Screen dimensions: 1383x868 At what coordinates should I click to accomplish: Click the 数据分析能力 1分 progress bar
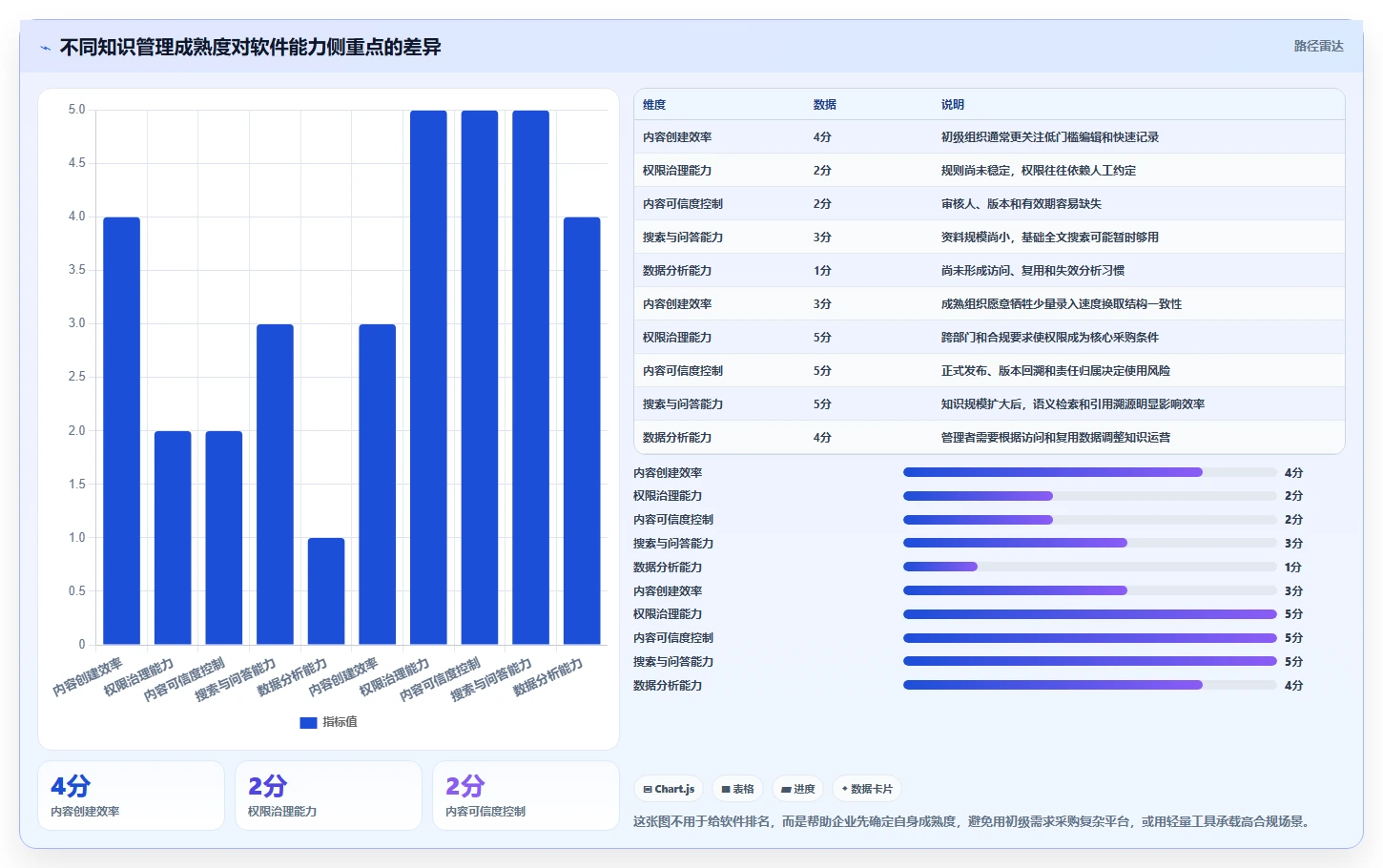[1089, 567]
